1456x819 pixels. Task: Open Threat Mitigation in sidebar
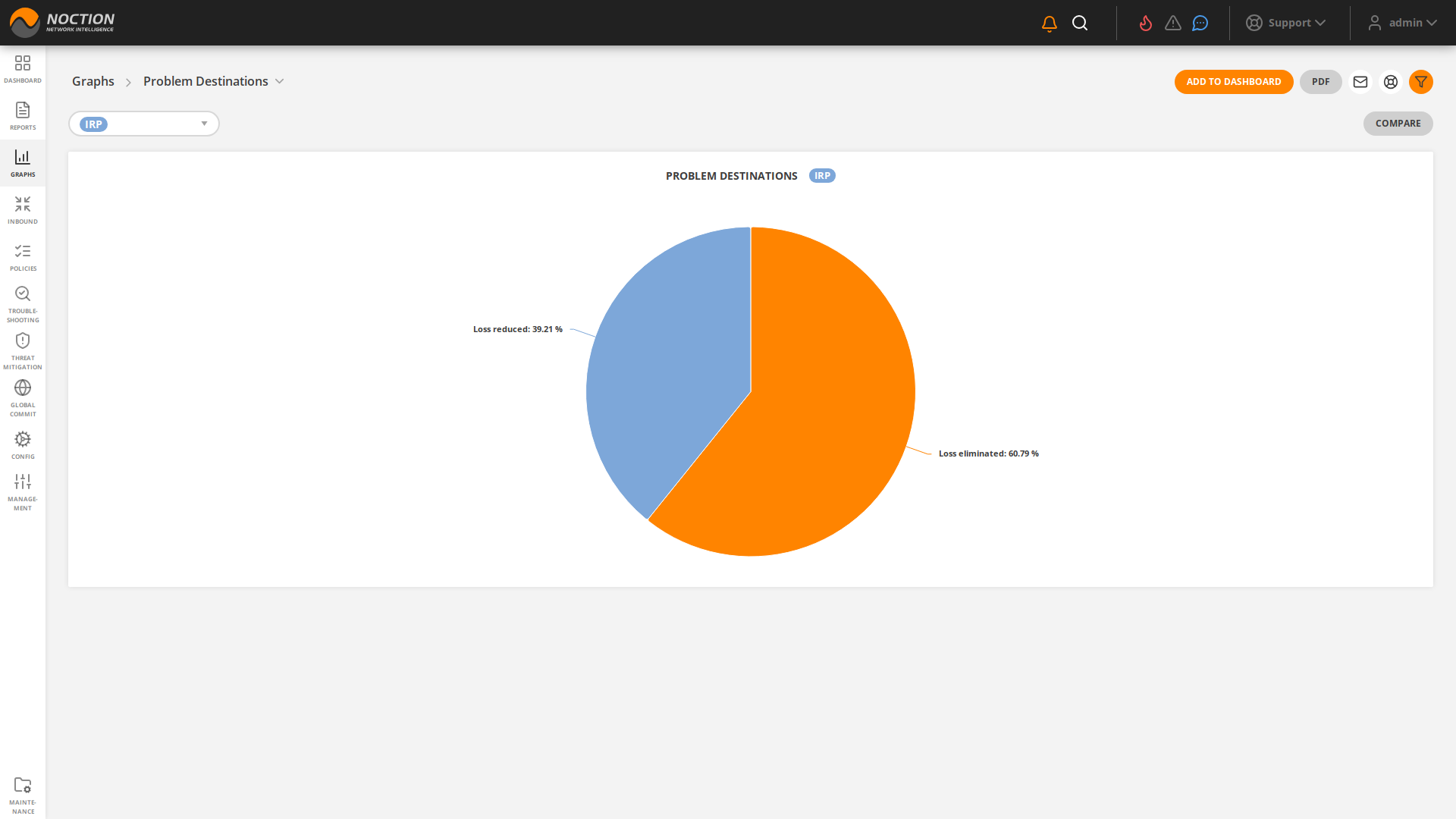[x=23, y=350]
